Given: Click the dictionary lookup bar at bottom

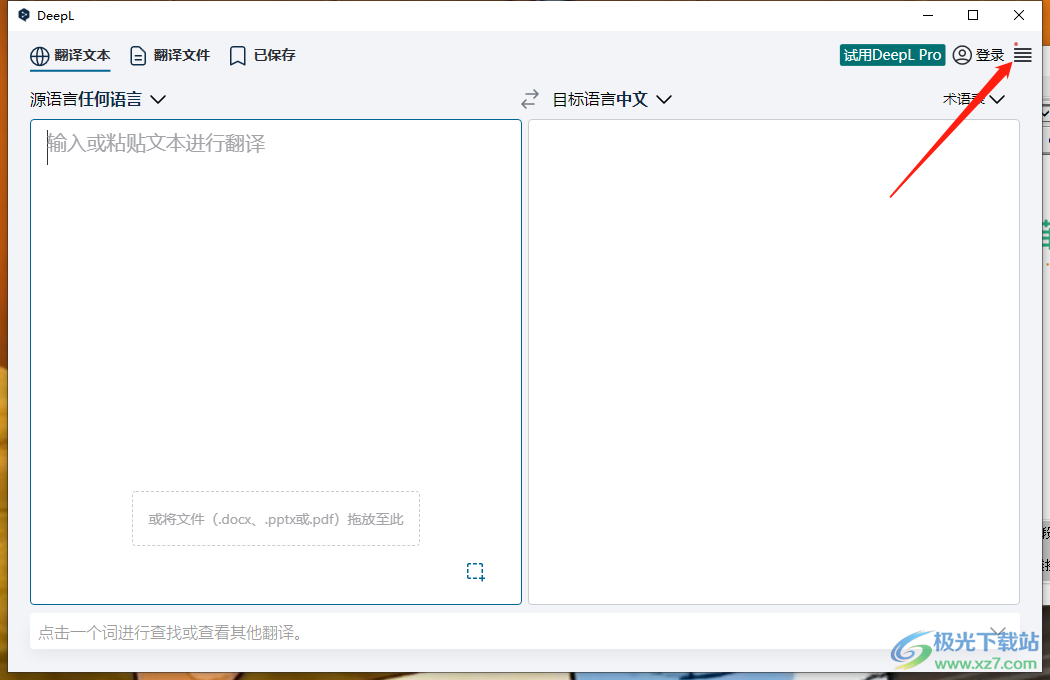Looking at the screenshot, I should pyautogui.click(x=524, y=632).
